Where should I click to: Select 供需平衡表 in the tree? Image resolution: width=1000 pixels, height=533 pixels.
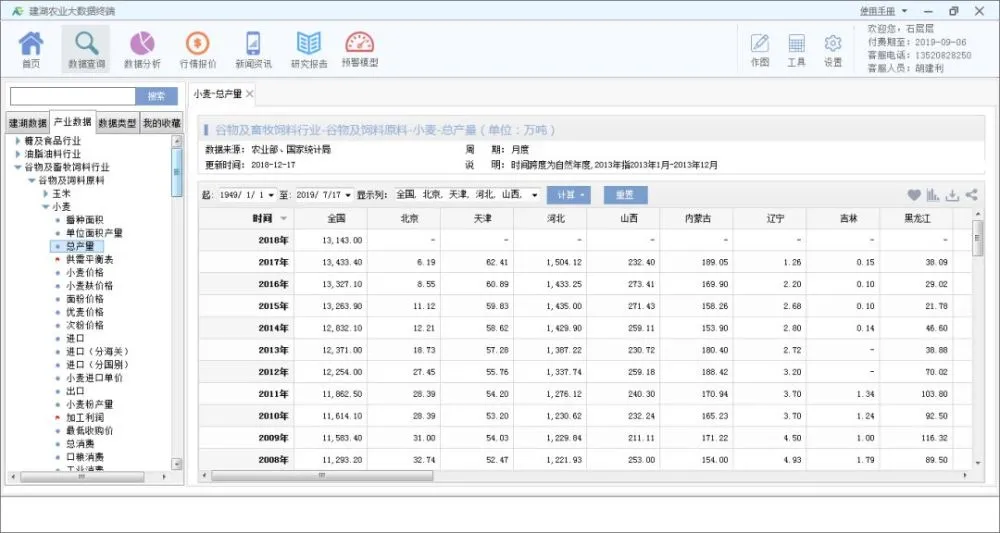click(x=89, y=259)
